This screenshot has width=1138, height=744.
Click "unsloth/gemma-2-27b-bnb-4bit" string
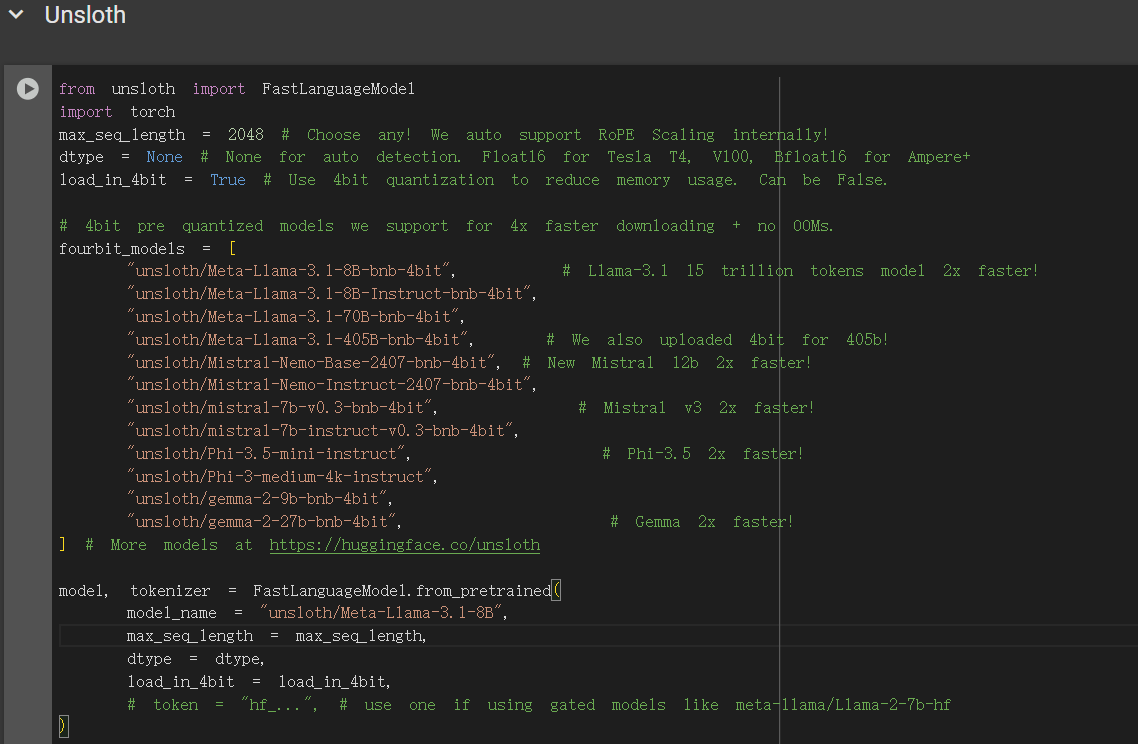pos(261,522)
